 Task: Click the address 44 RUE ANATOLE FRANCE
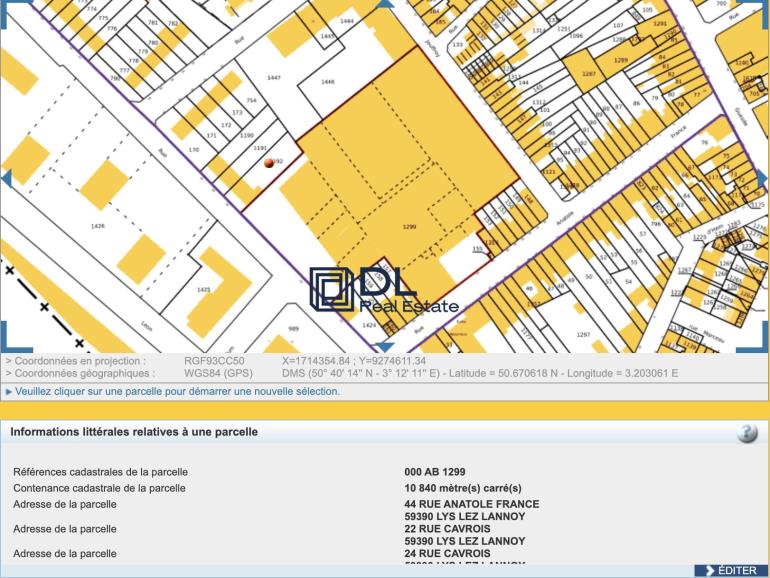point(472,504)
